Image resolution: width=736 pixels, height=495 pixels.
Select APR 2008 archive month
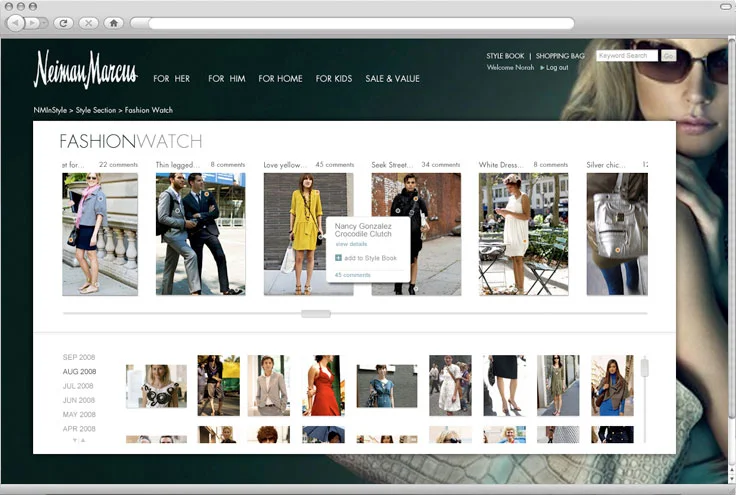(79, 429)
